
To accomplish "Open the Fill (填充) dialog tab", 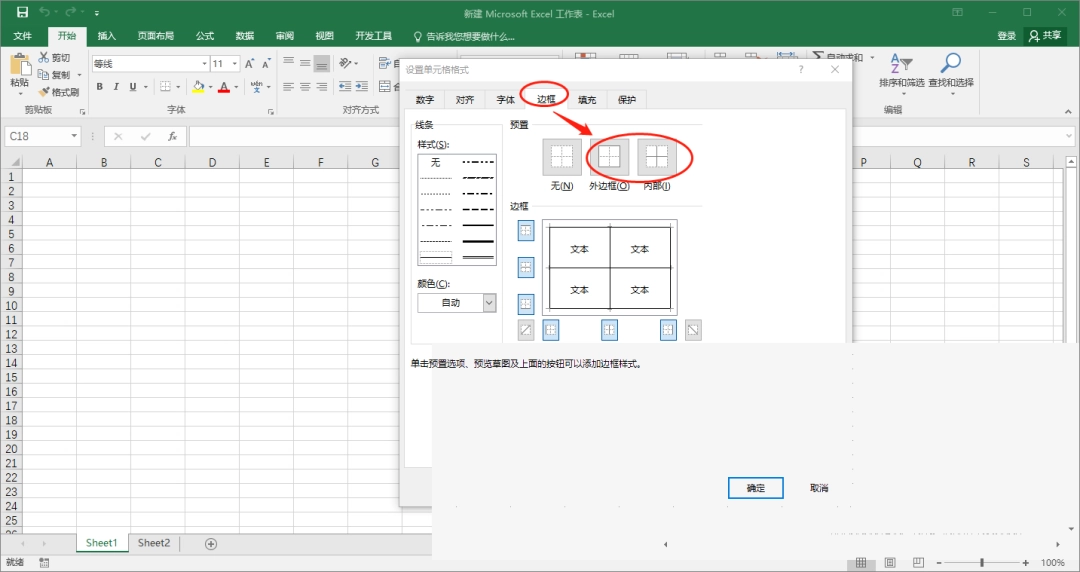I will point(587,100).
